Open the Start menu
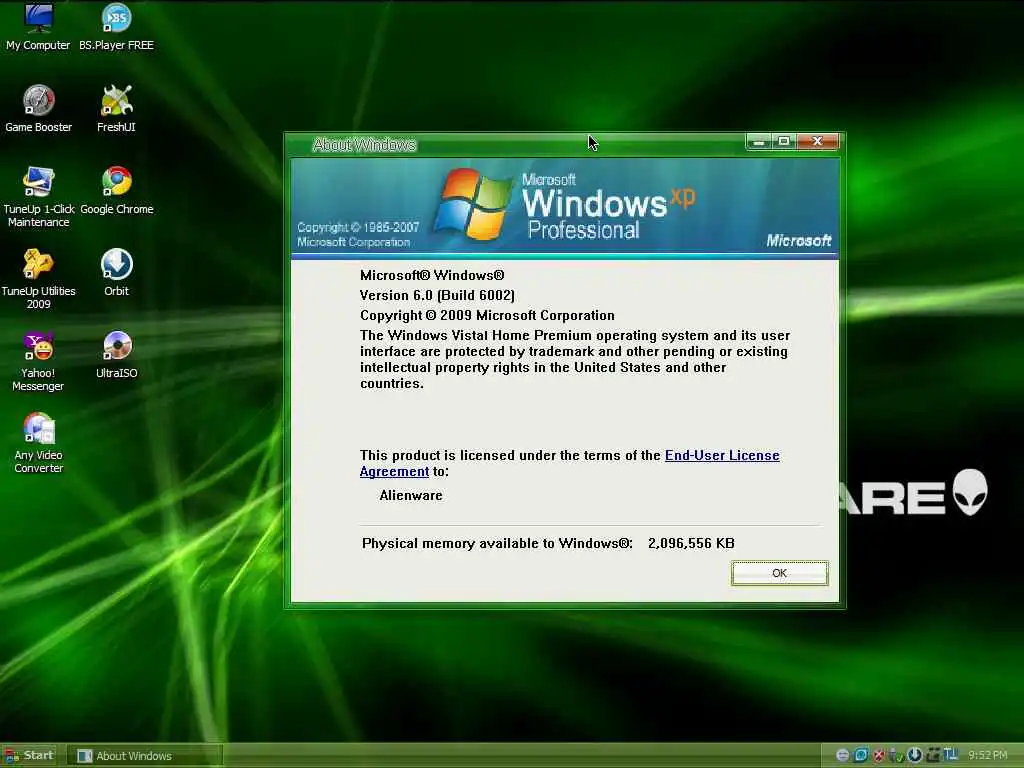This screenshot has height=768, width=1024. click(x=28, y=756)
